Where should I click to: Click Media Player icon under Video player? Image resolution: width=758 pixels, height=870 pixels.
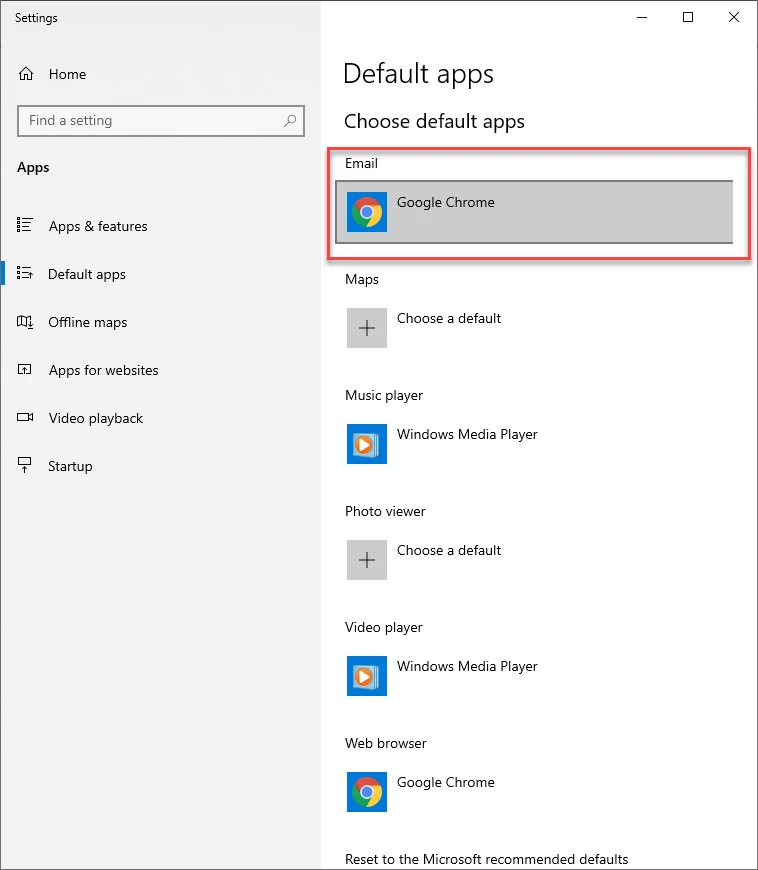coord(367,676)
